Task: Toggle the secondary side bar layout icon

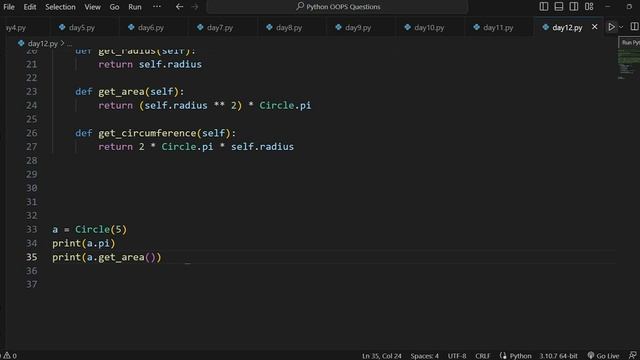Action: [573, 7]
